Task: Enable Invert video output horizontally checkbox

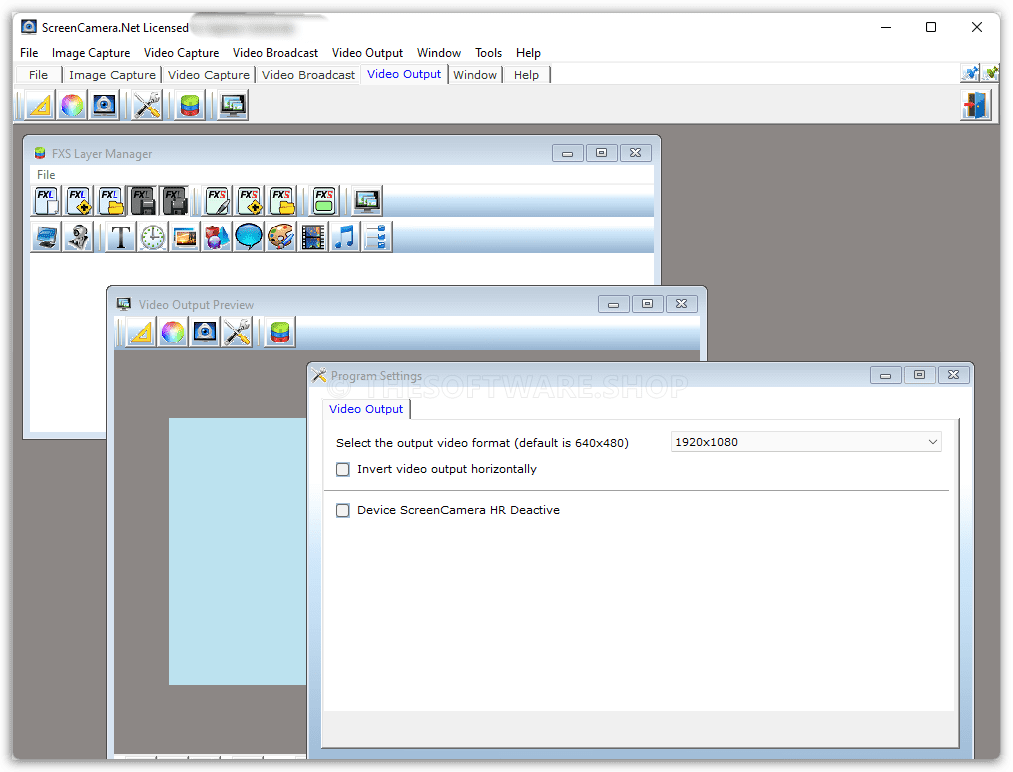Action: pos(343,469)
